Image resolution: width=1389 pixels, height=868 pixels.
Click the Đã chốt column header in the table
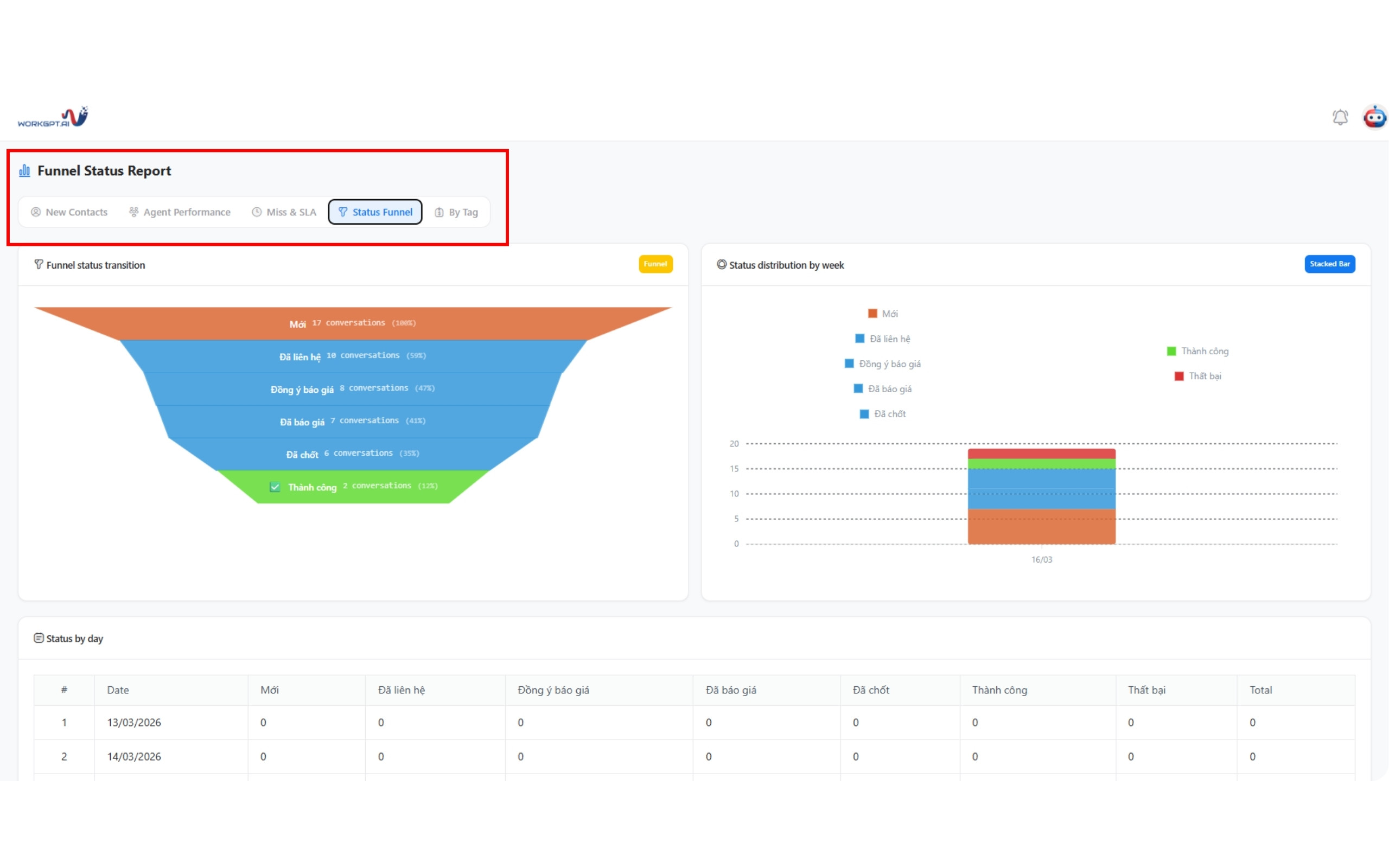(x=871, y=690)
